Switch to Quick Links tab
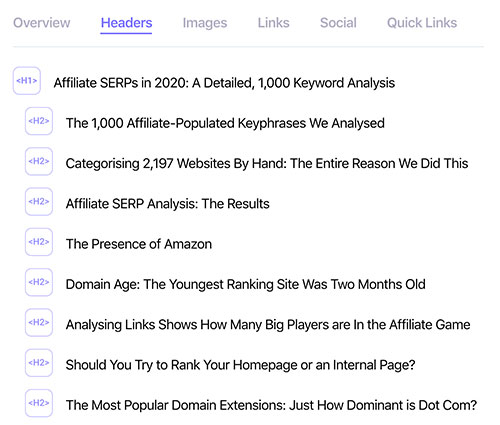The height and width of the screenshot is (425, 500). (x=422, y=23)
